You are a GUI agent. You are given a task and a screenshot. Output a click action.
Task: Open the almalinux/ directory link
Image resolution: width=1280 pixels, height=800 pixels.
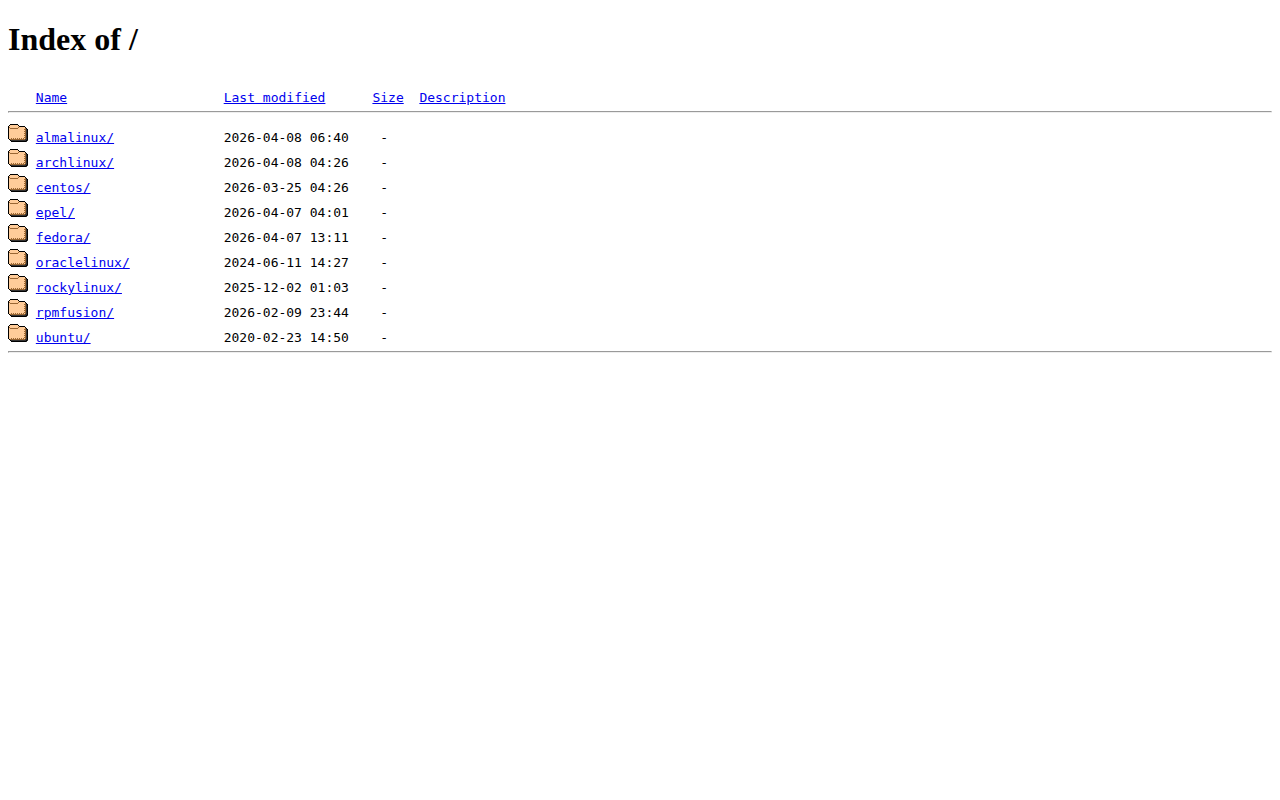75,138
